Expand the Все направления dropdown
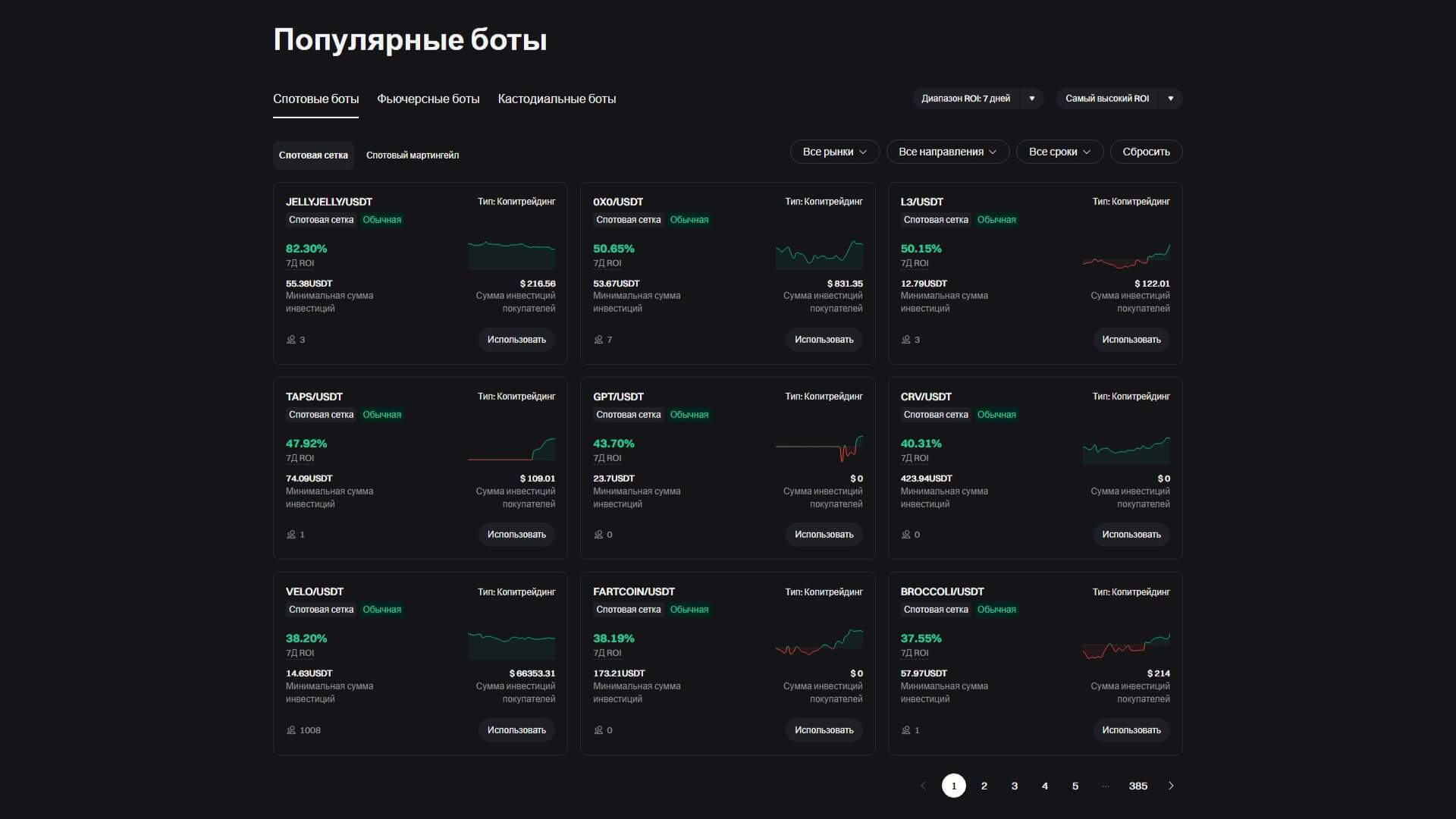The image size is (1456, 819). pyautogui.click(x=947, y=152)
